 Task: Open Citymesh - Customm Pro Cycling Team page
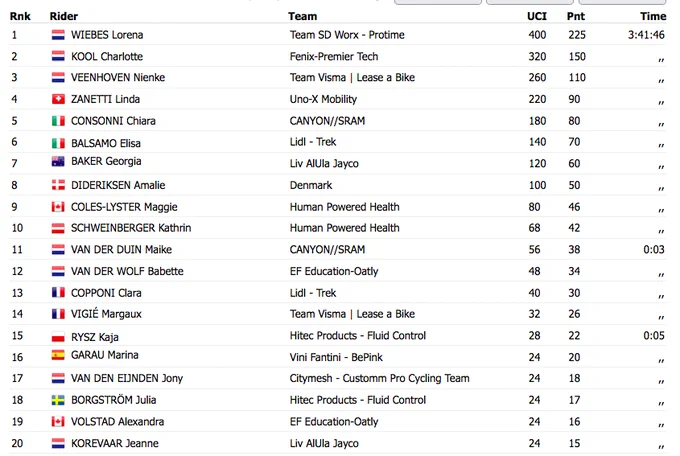pyautogui.click(x=379, y=378)
